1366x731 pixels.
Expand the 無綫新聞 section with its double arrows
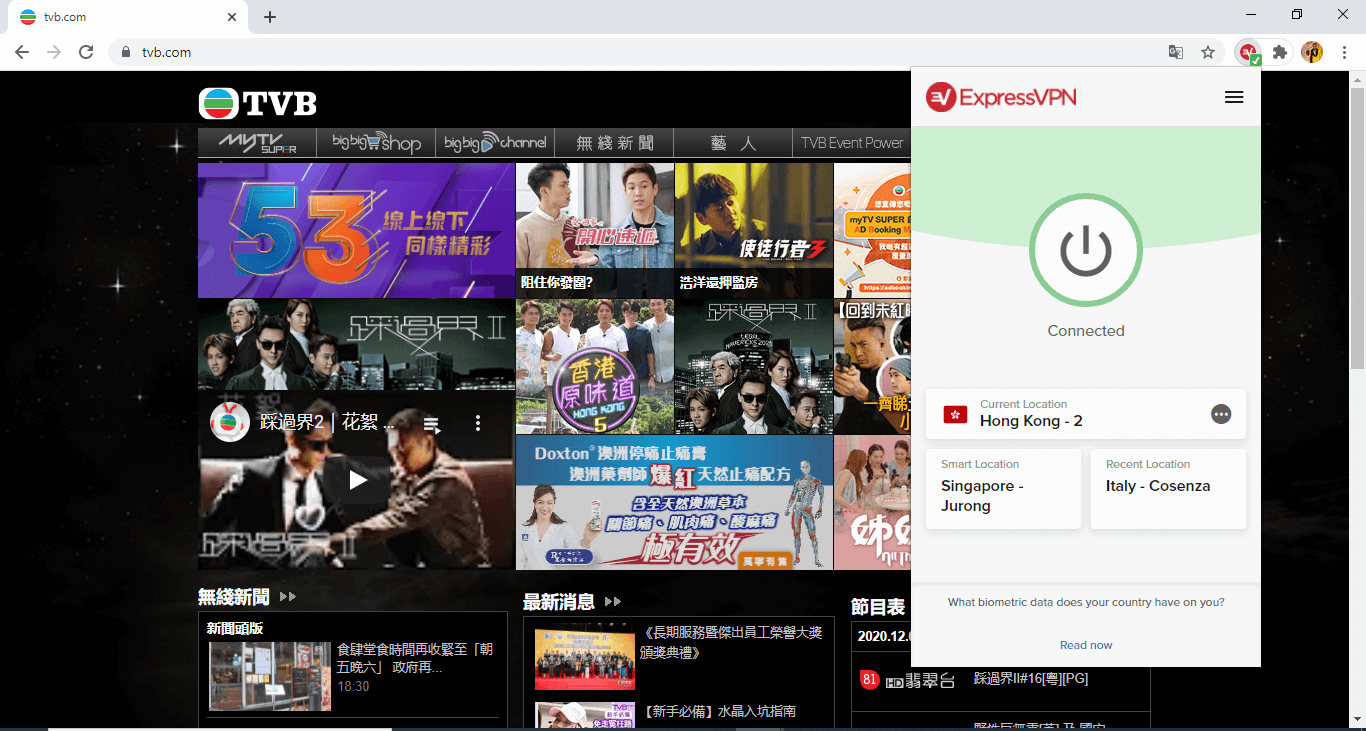[287, 596]
